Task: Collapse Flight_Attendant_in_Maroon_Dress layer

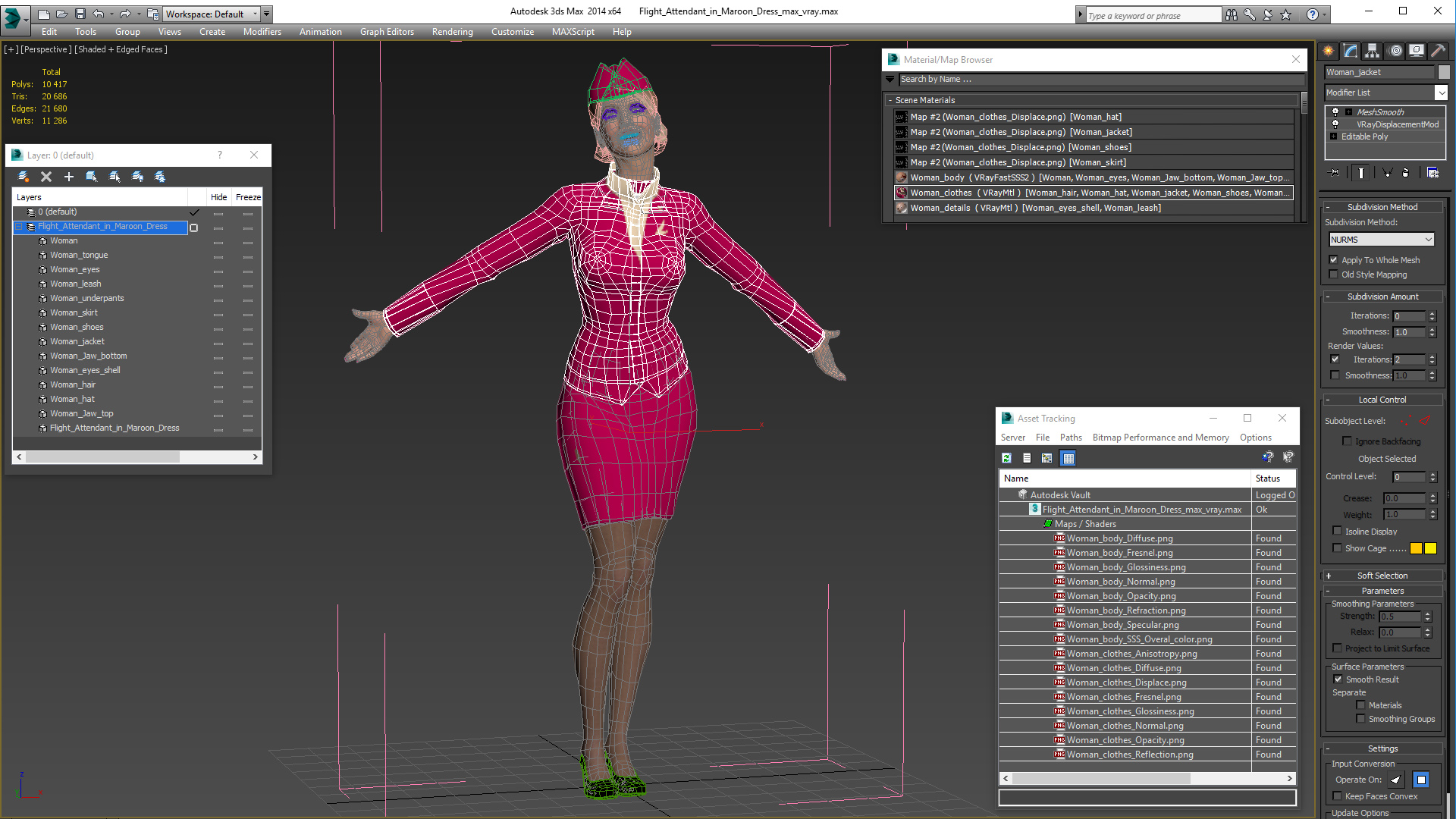Action: [x=20, y=227]
